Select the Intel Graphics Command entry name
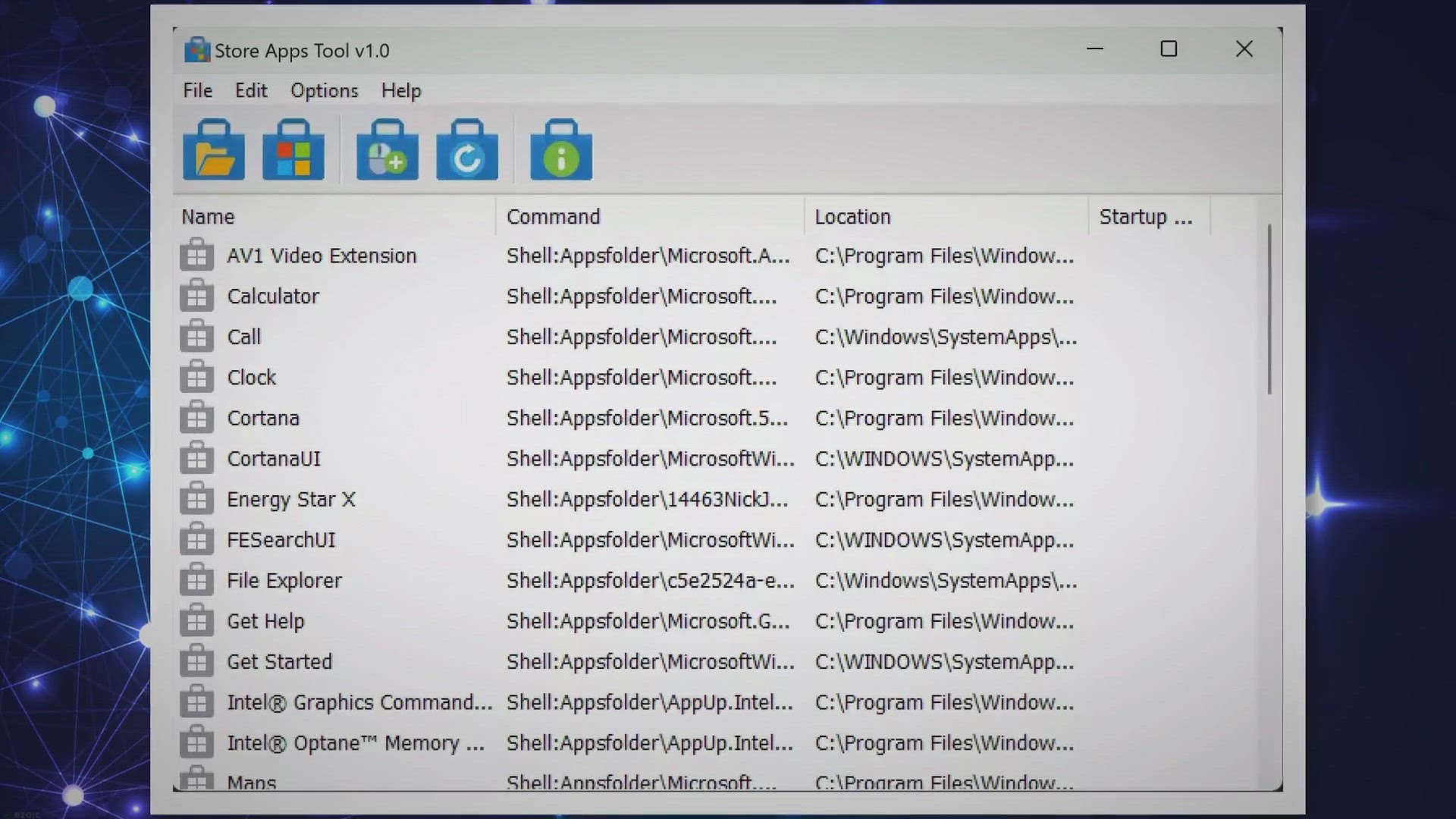The image size is (1456, 819). click(x=359, y=702)
